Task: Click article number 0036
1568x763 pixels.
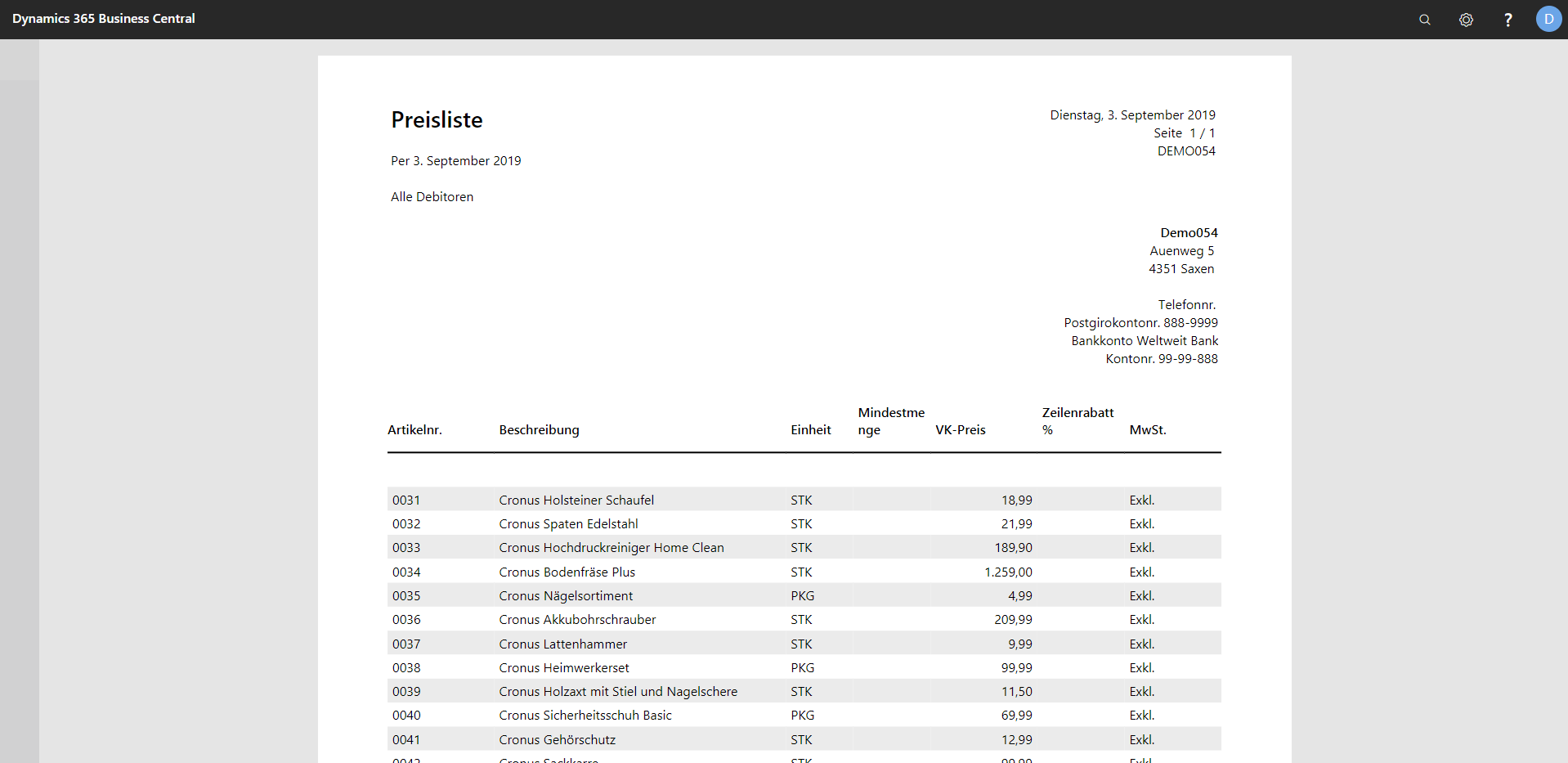Action: [406, 620]
